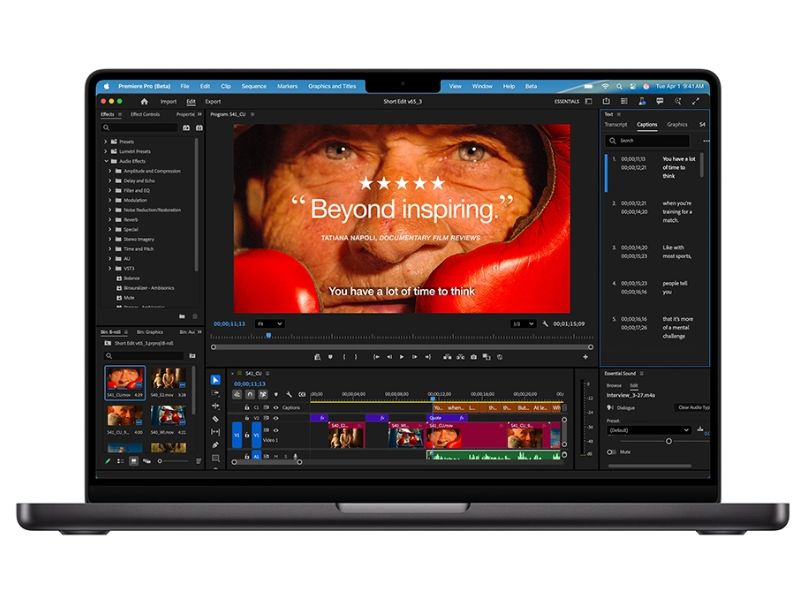Click the Export button in the header bar

[x=212, y=101]
